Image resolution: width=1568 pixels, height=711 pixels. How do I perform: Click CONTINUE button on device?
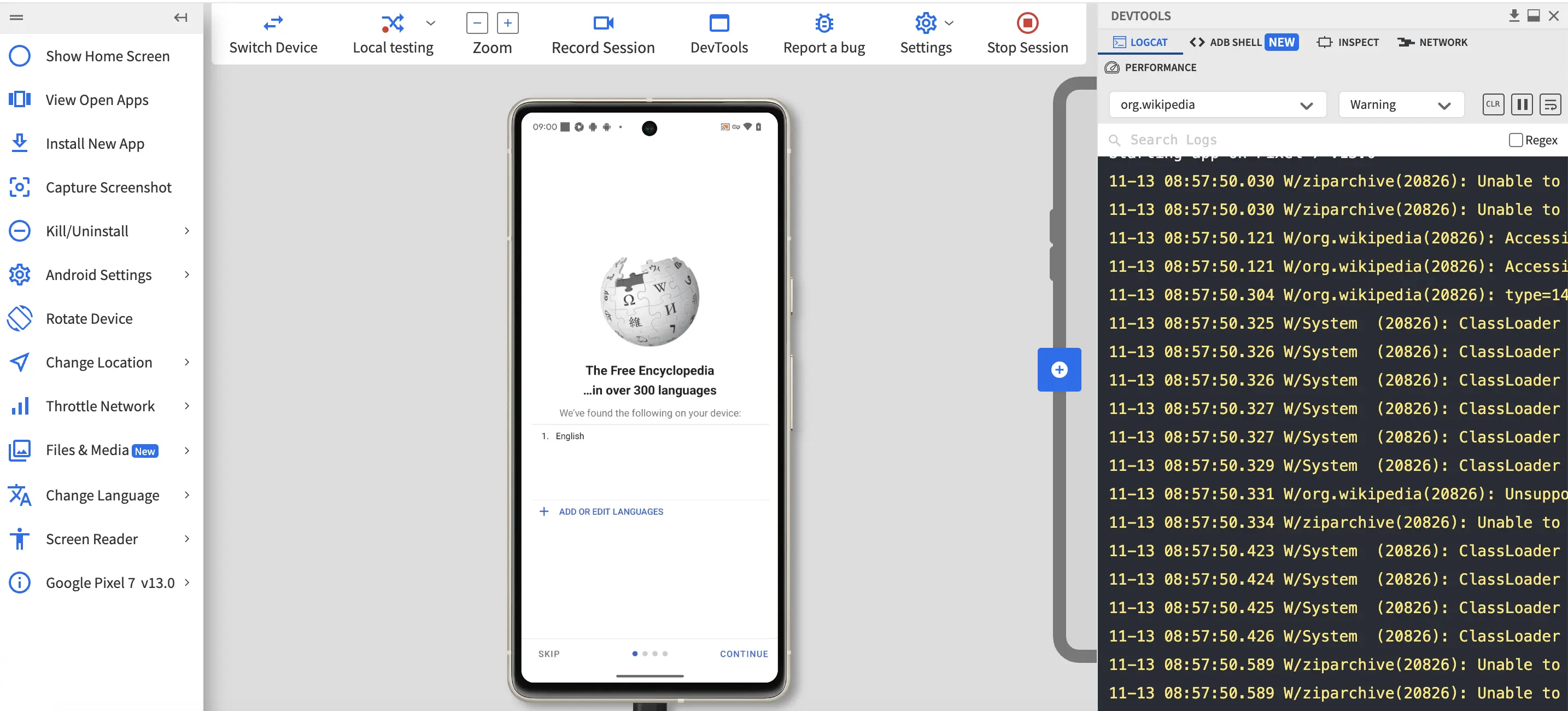pyautogui.click(x=743, y=653)
